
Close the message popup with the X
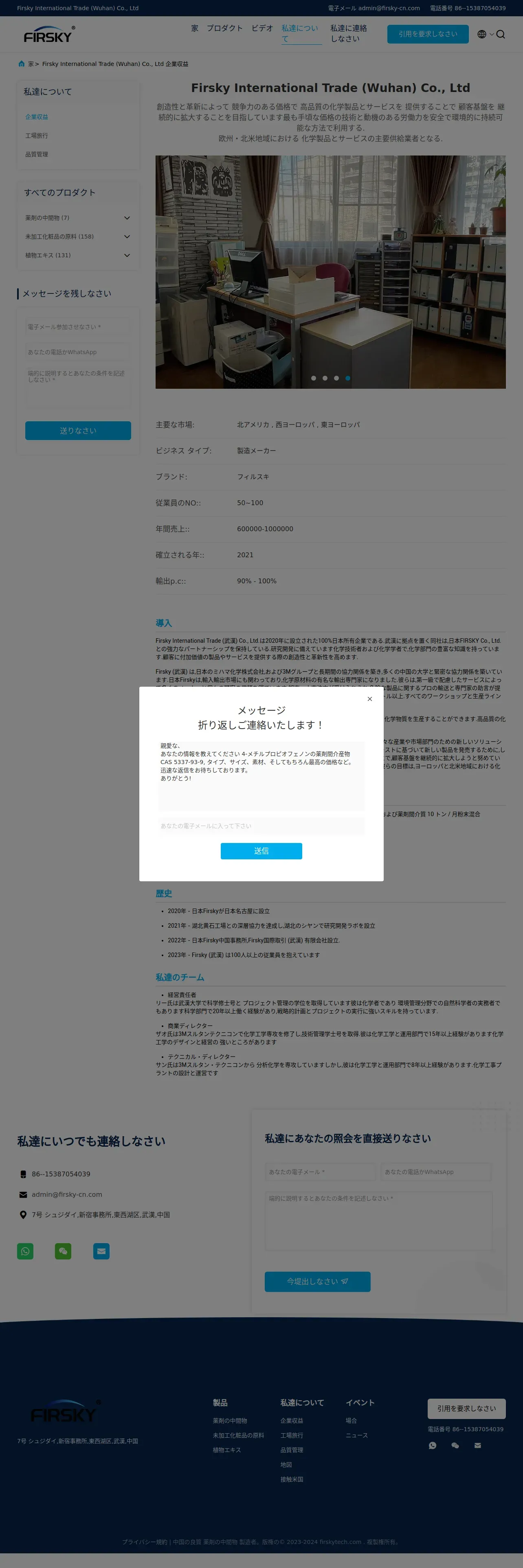pos(369,699)
